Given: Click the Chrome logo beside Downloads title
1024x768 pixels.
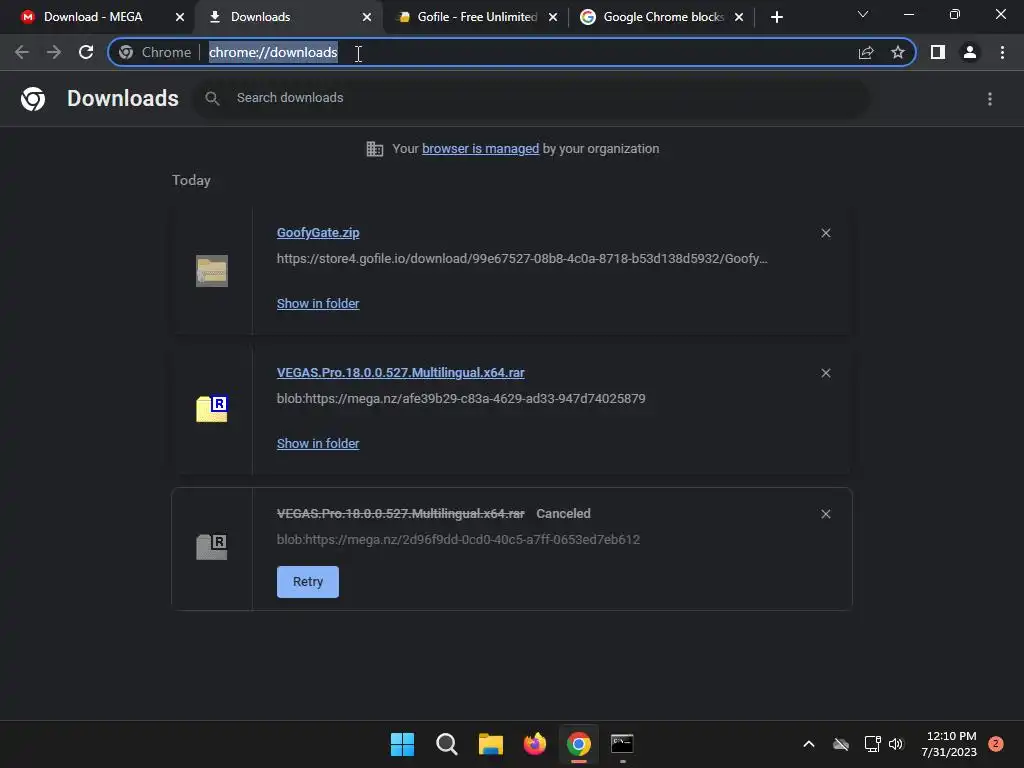Looking at the screenshot, I should tap(33, 99).
